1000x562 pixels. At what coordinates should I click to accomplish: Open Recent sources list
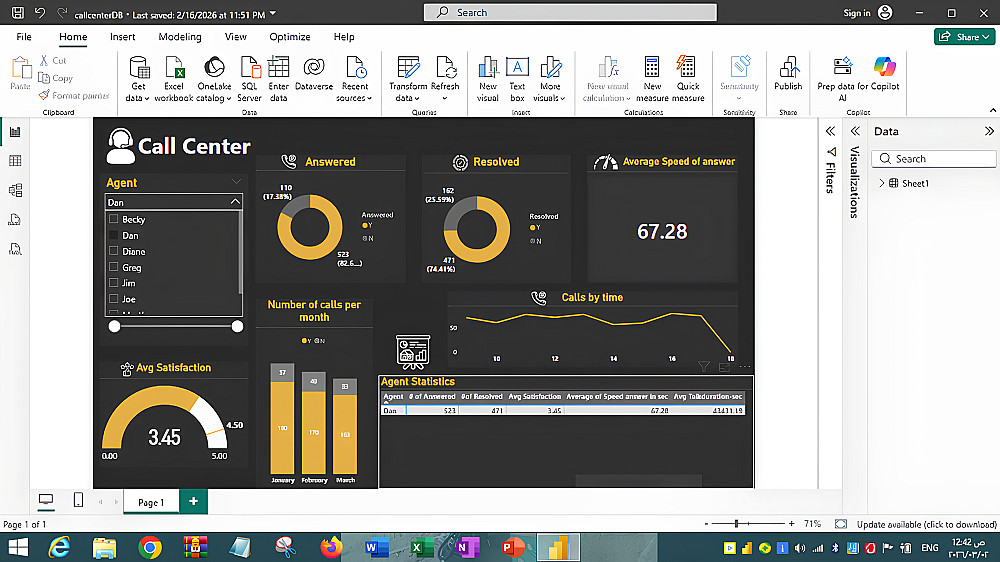tap(355, 79)
